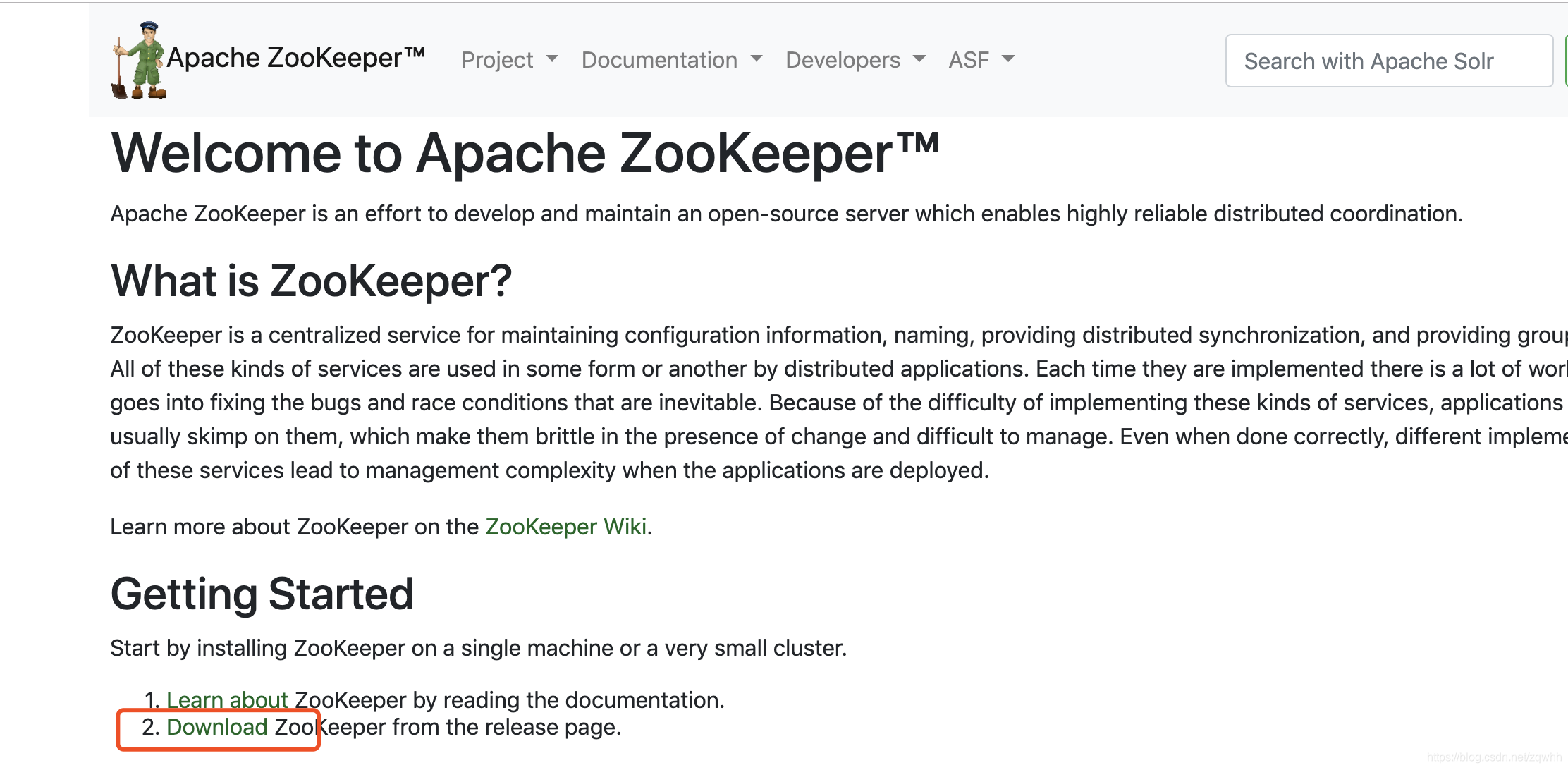Click the blog.csdn.net watermark URL
Screen dimensions: 1568x770
pyautogui.click(x=1494, y=757)
